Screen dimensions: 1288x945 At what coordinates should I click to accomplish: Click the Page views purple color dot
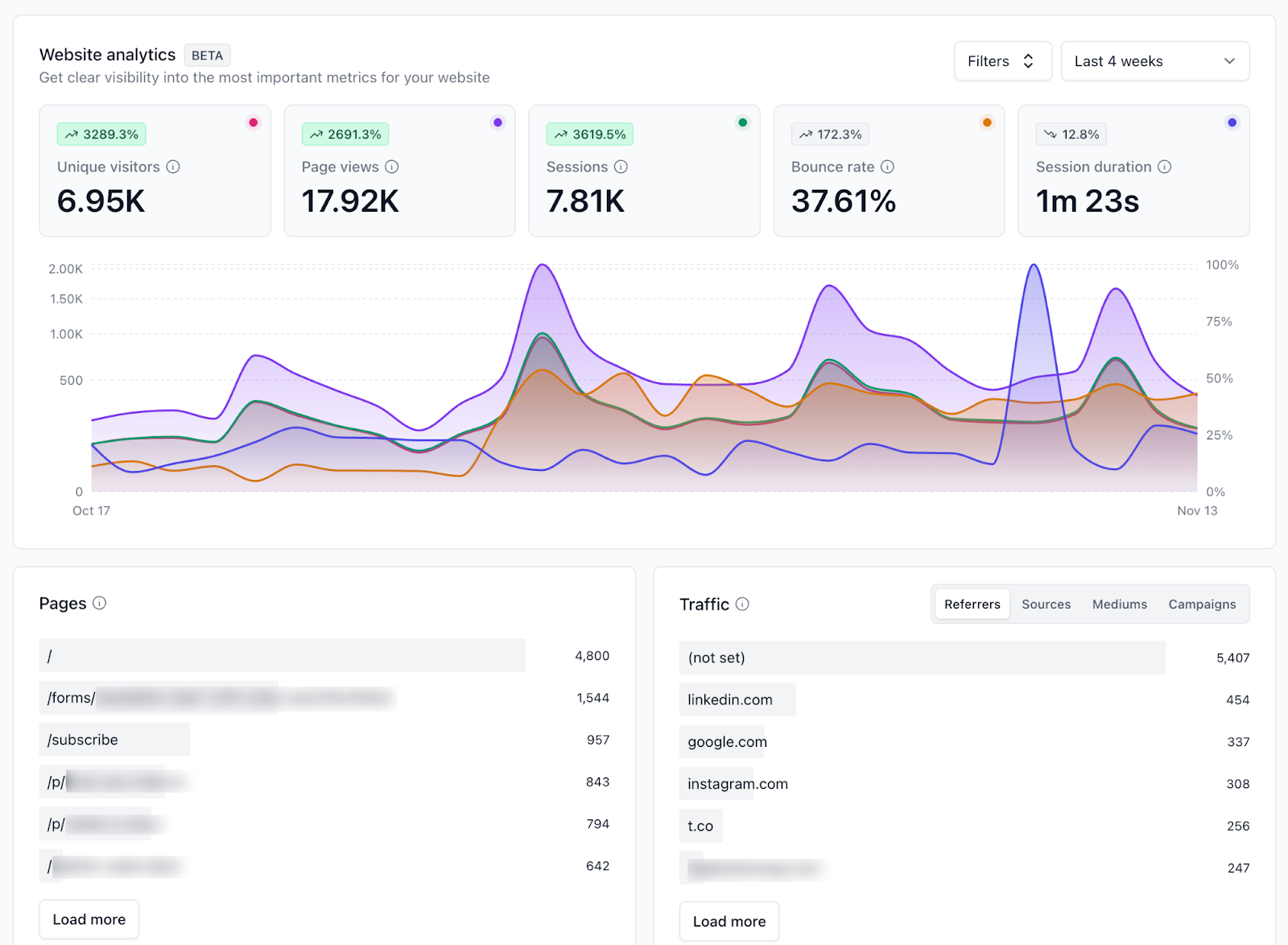point(497,122)
